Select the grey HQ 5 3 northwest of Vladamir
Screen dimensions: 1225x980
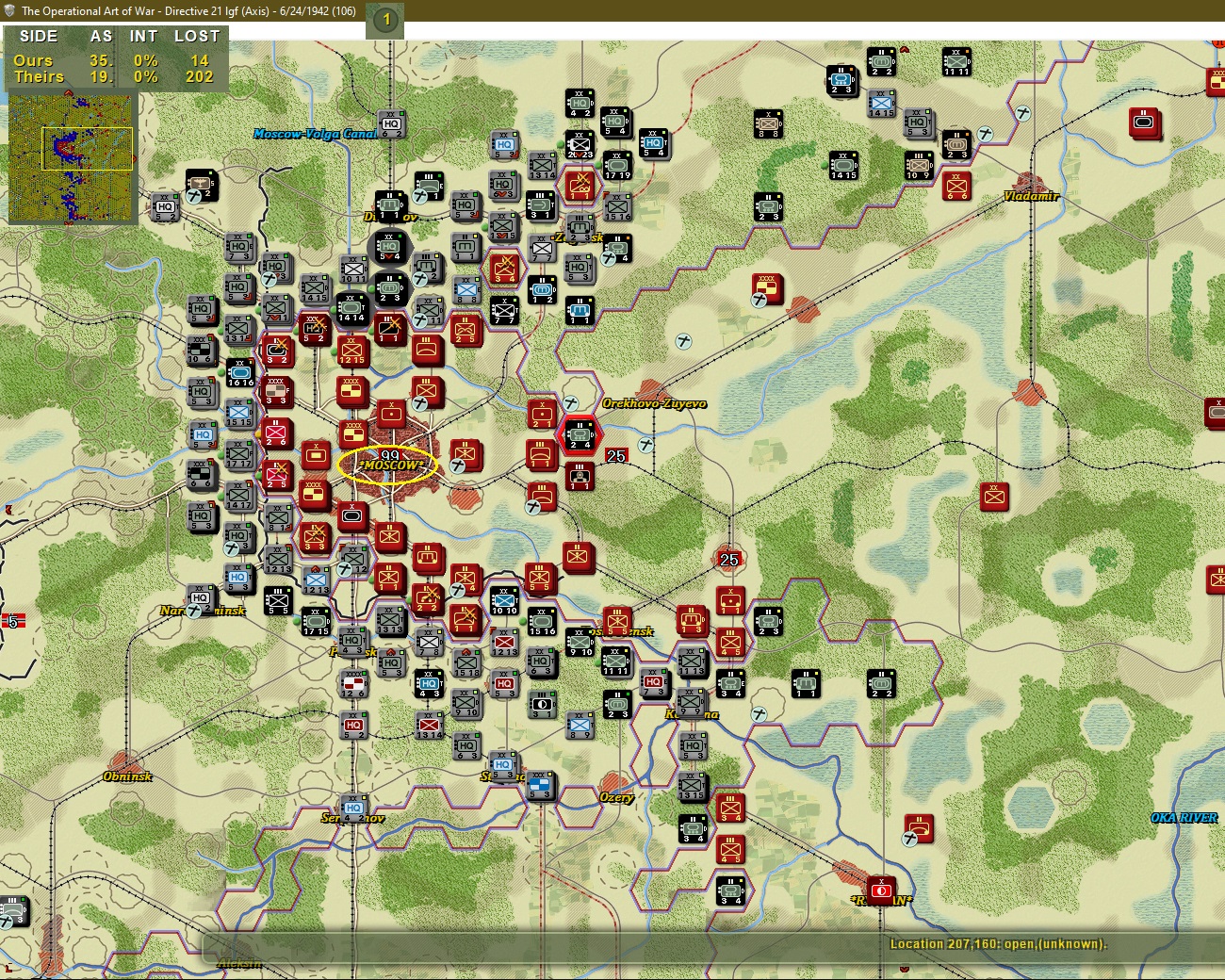(x=918, y=122)
